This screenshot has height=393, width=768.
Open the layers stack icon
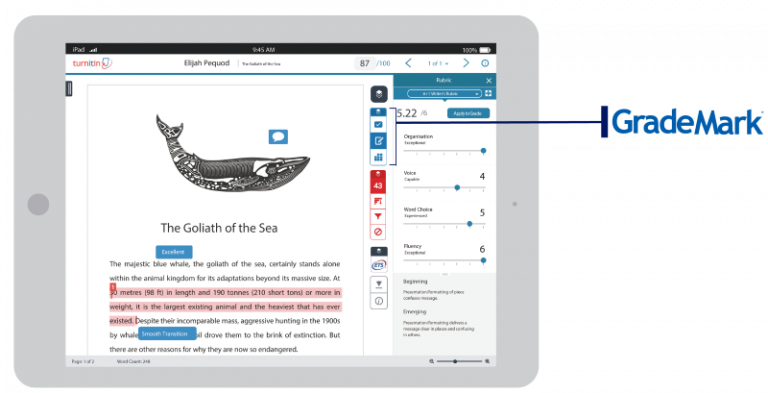pos(379,94)
